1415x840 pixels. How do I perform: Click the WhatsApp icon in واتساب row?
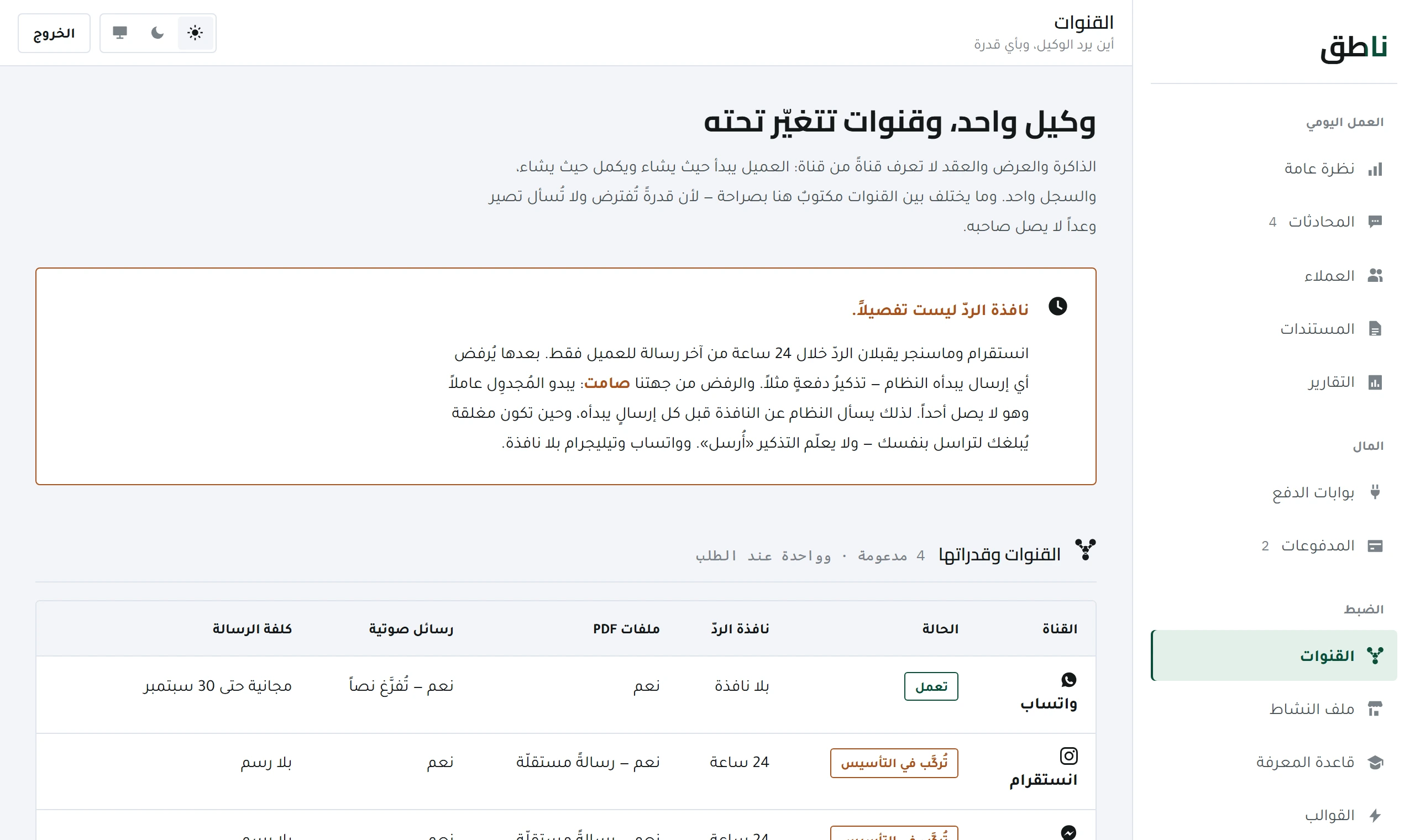1068,679
